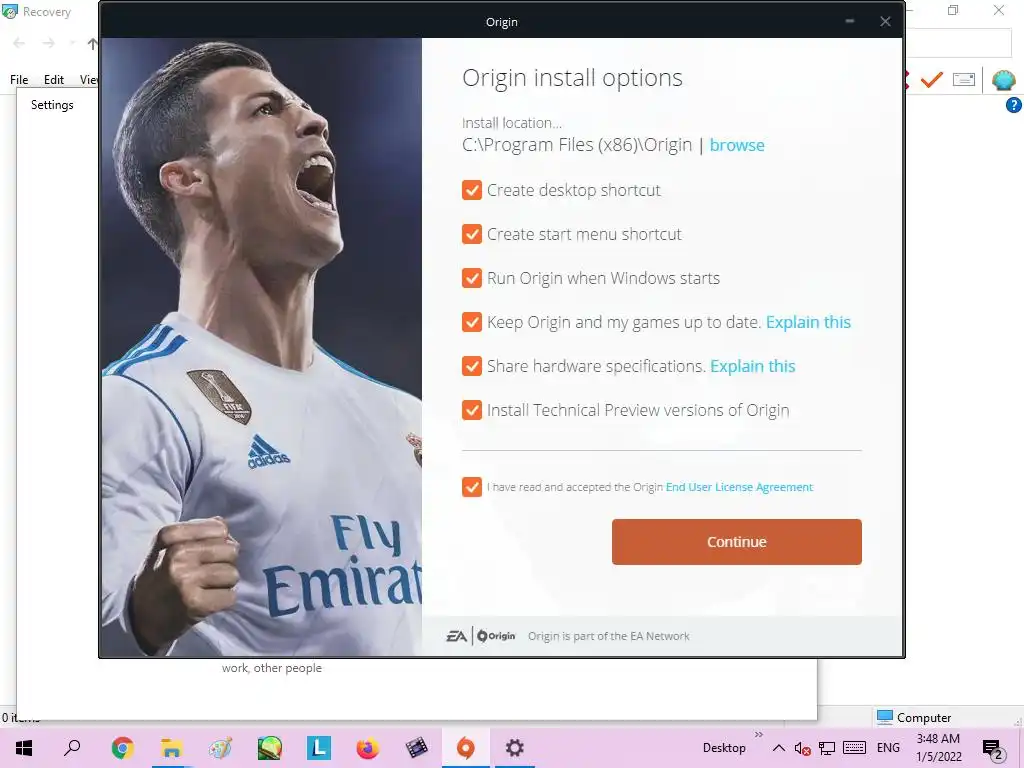Click the back arrow in Recovery window
Viewport: 1024px width, 768px height.
pos(19,43)
